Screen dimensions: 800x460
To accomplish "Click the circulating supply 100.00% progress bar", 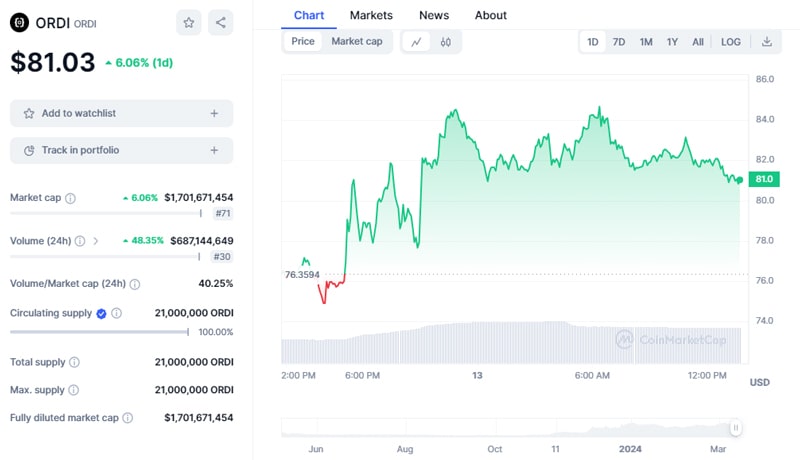I will coord(99,332).
